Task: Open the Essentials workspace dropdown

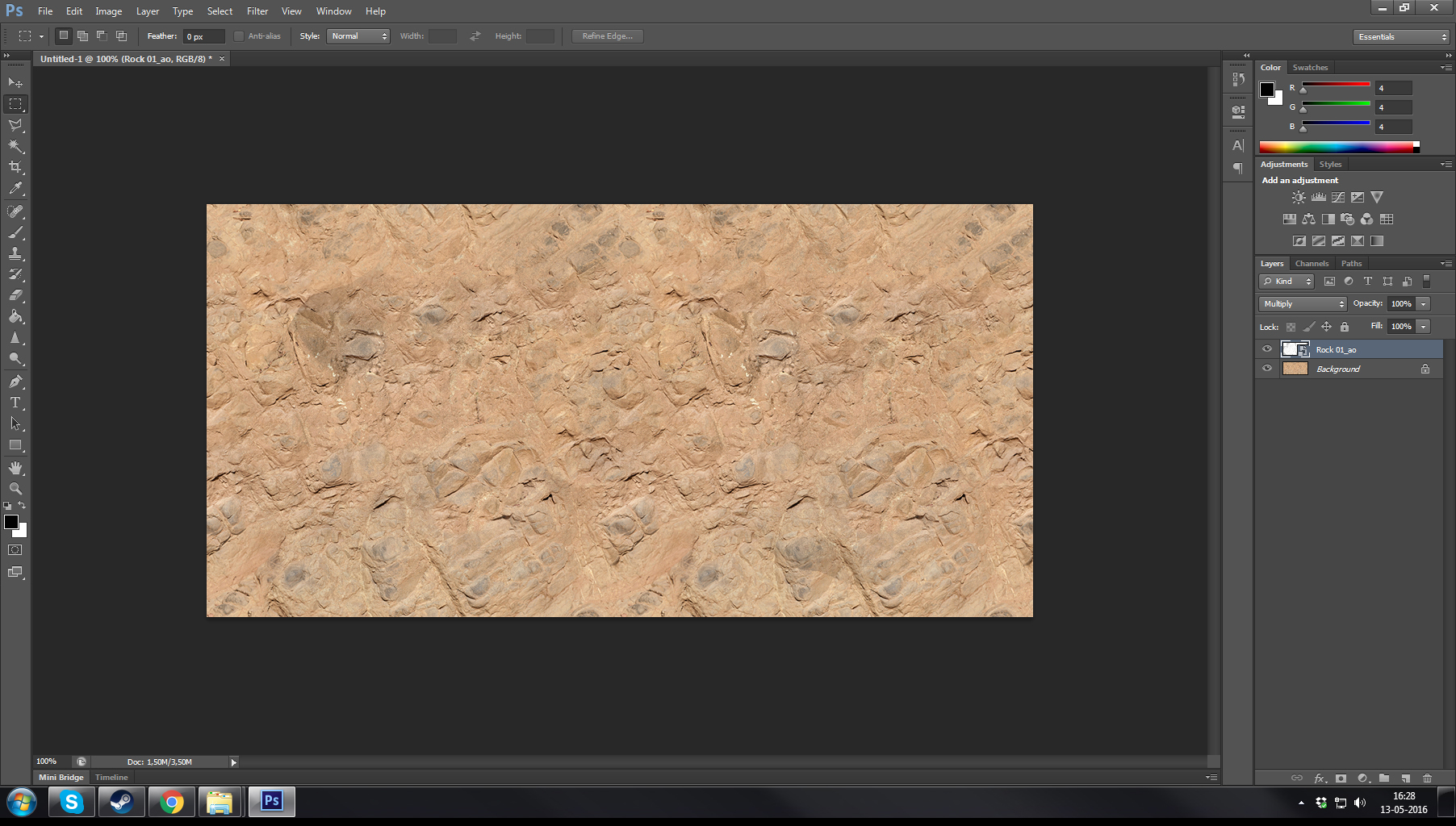Action: coord(1402,37)
